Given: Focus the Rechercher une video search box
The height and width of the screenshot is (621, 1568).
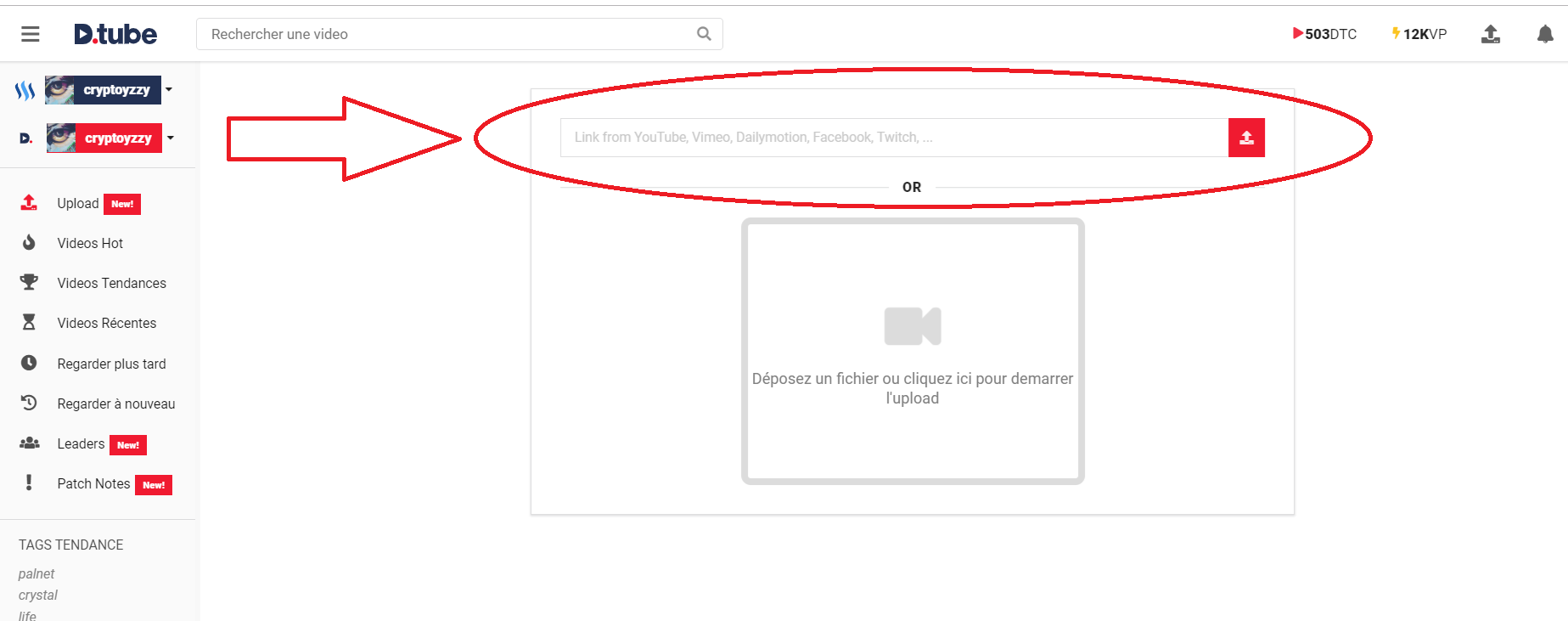Looking at the screenshot, I should [x=459, y=34].
